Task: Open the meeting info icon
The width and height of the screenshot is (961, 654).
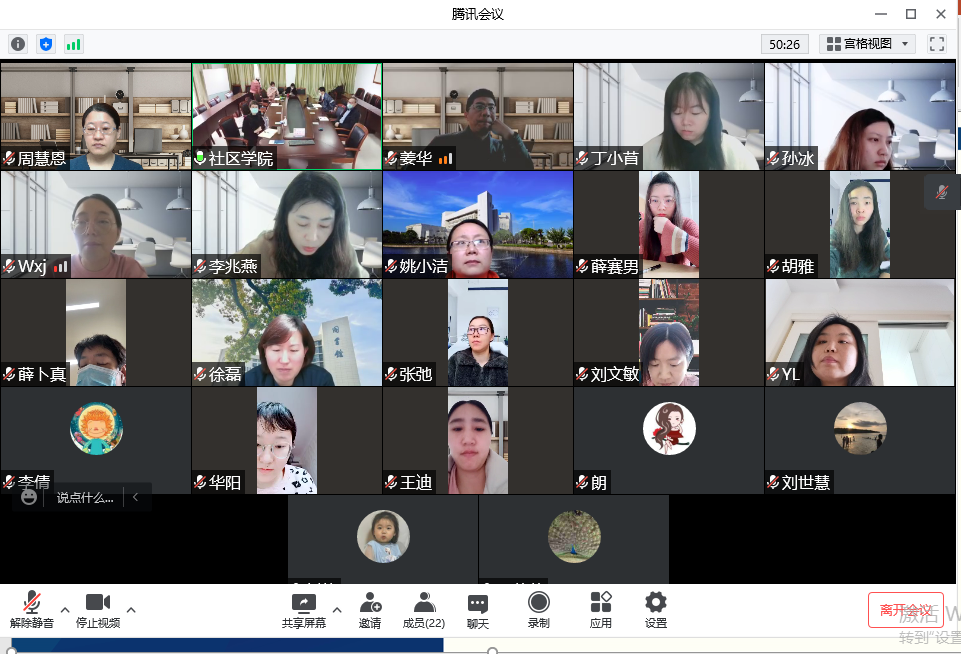Action: point(18,44)
